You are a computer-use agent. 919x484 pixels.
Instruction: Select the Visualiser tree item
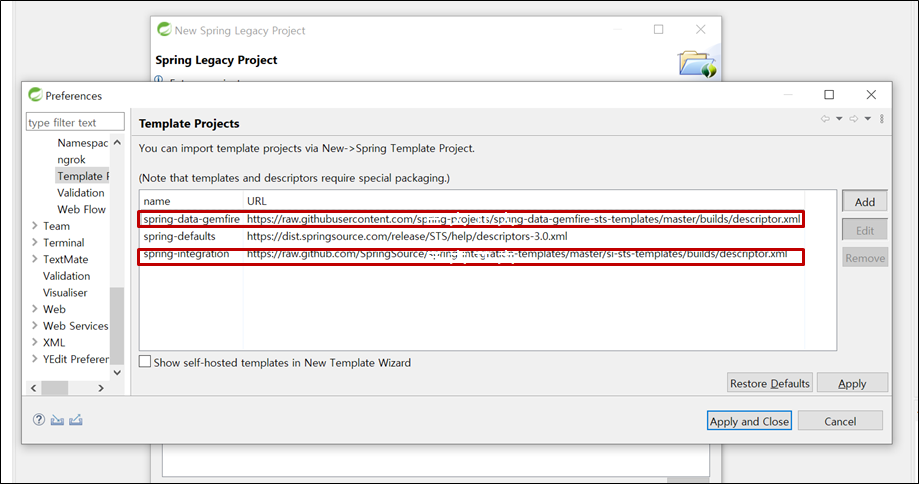tap(65, 292)
